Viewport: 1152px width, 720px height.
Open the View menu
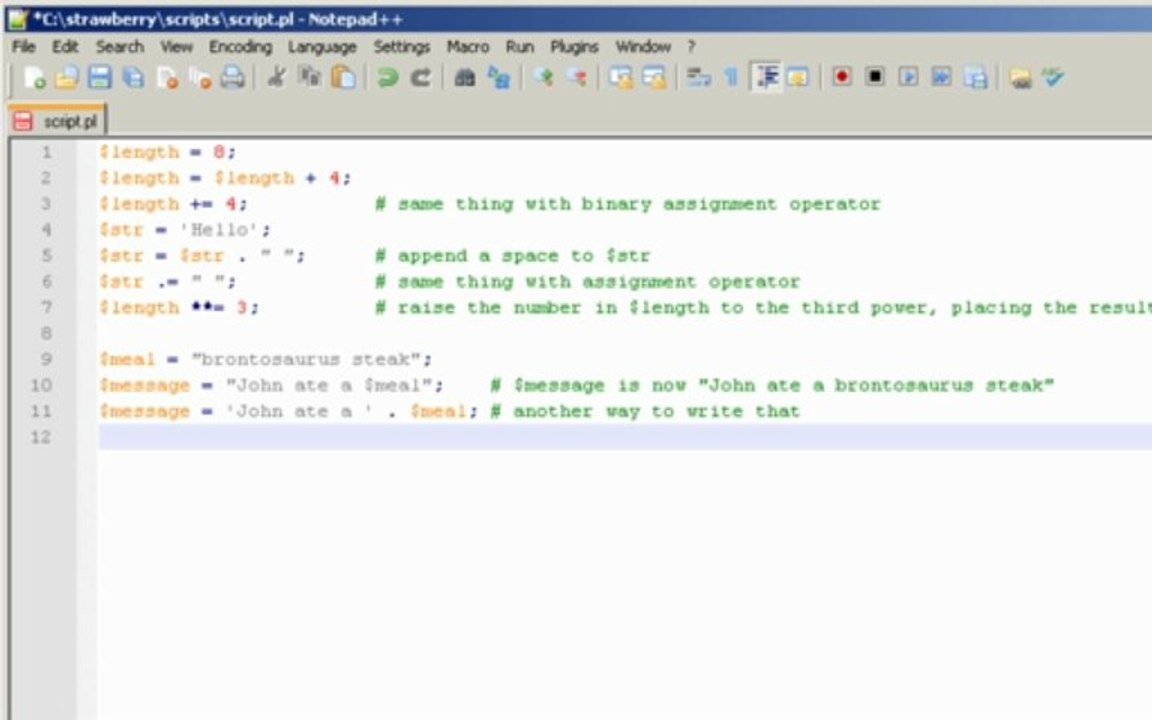176,46
